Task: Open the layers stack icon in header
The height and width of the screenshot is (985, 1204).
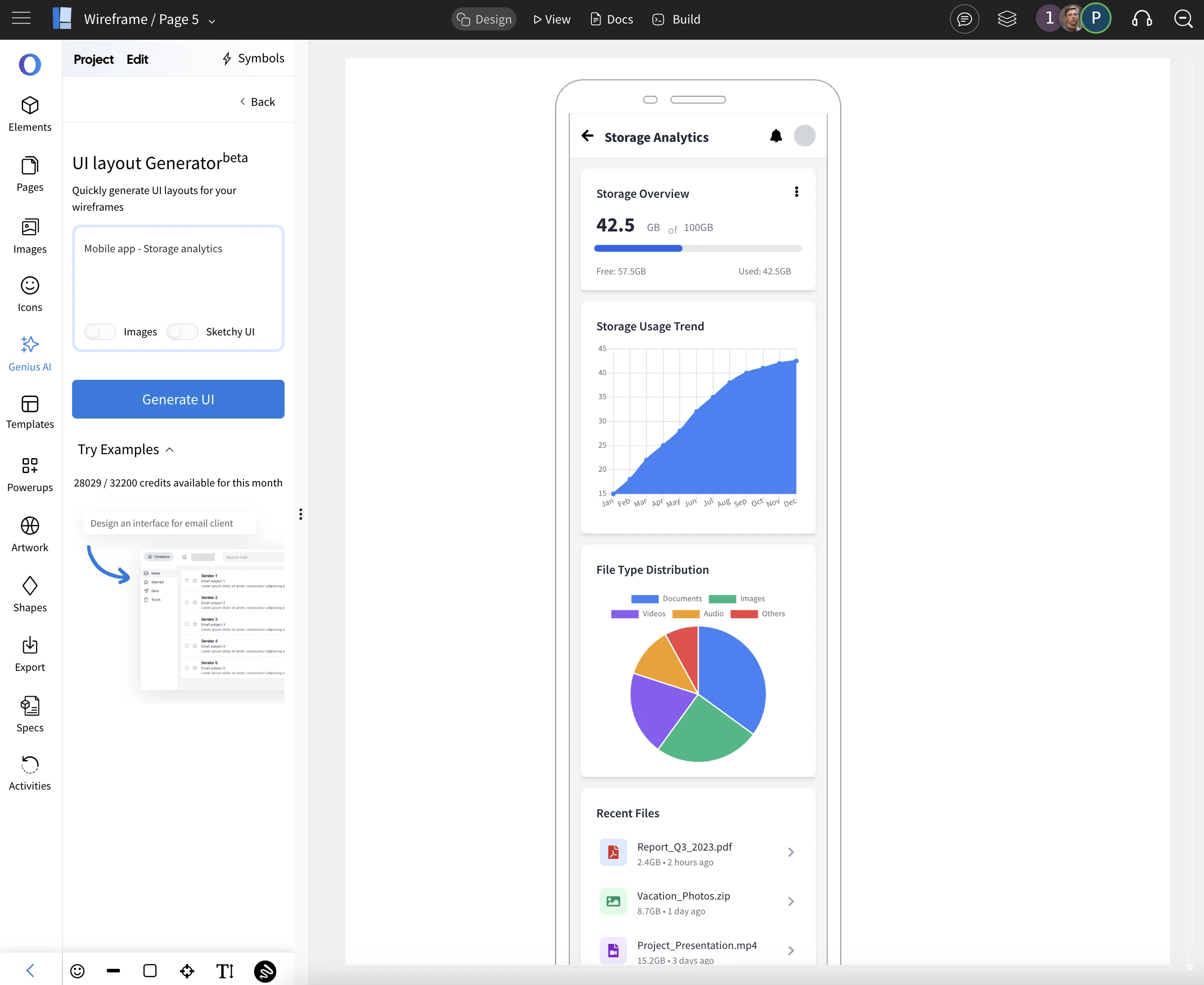Action: coord(1007,19)
